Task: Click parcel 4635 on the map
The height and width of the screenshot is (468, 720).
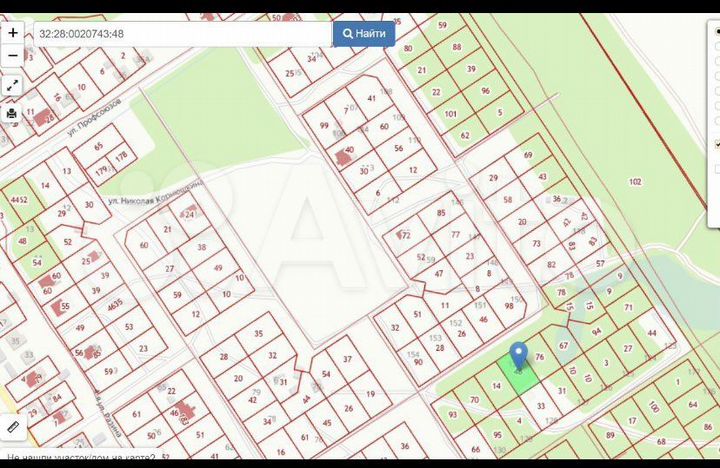Action: [x=114, y=303]
